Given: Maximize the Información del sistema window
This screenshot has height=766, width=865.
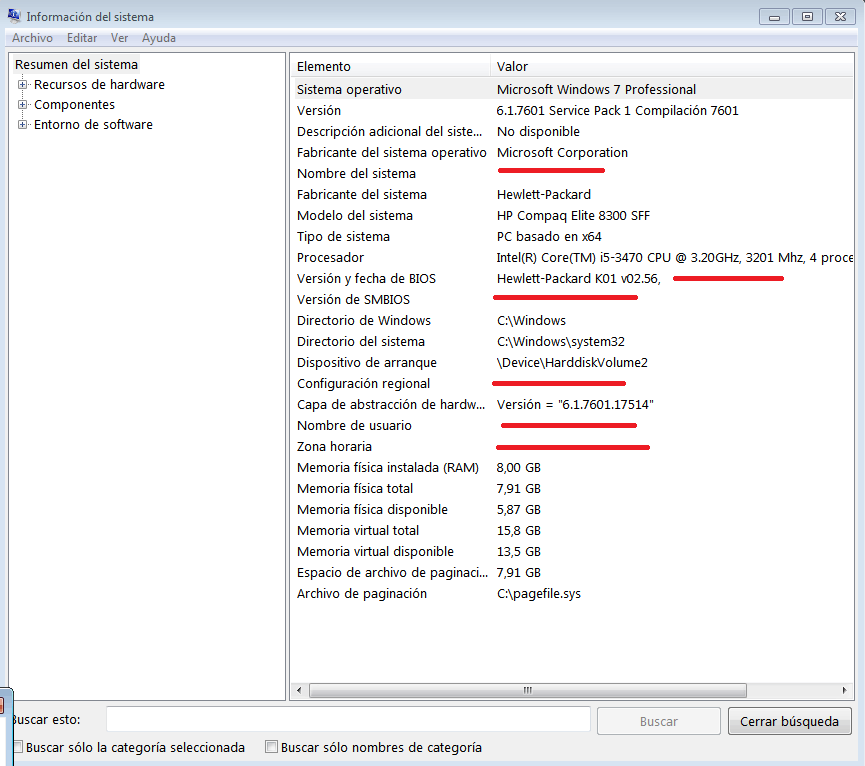Looking at the screenshot, I should coord(807,17).
